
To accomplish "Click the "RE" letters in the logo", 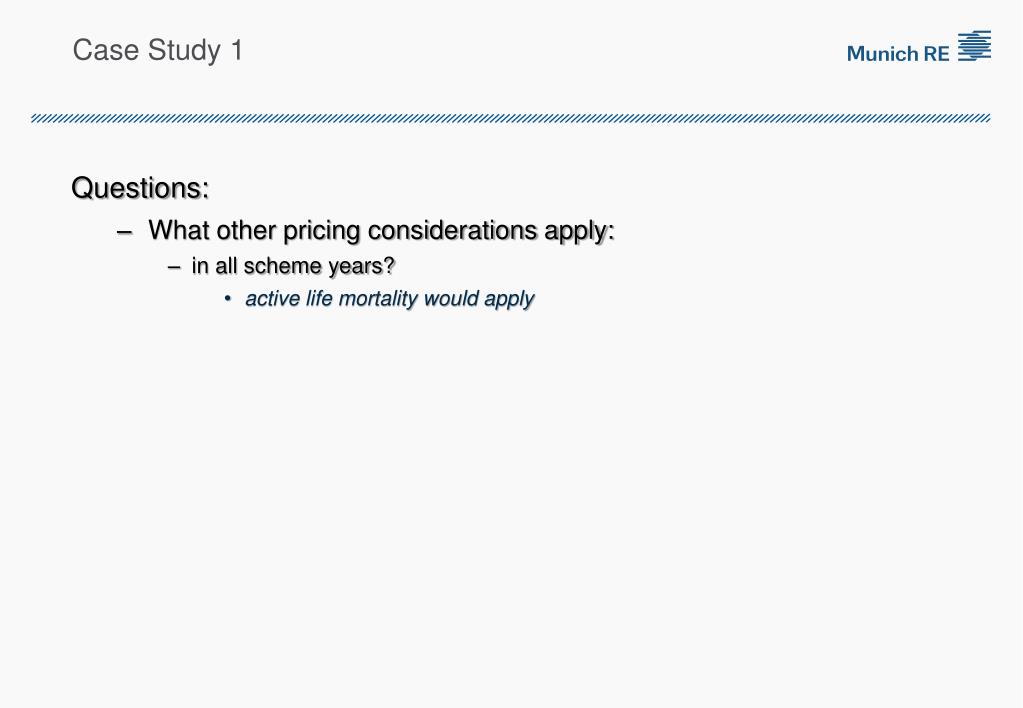I will [x=937, y=54].
